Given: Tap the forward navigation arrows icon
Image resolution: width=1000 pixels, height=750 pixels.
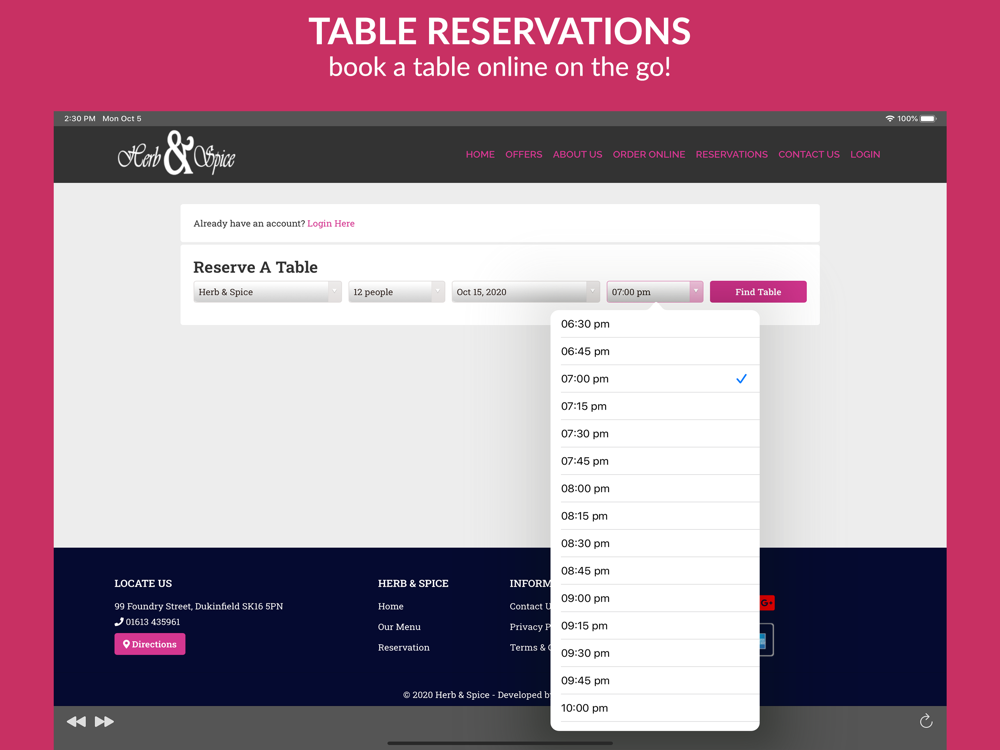Looking at the screenshot, I should pos(105,721).
